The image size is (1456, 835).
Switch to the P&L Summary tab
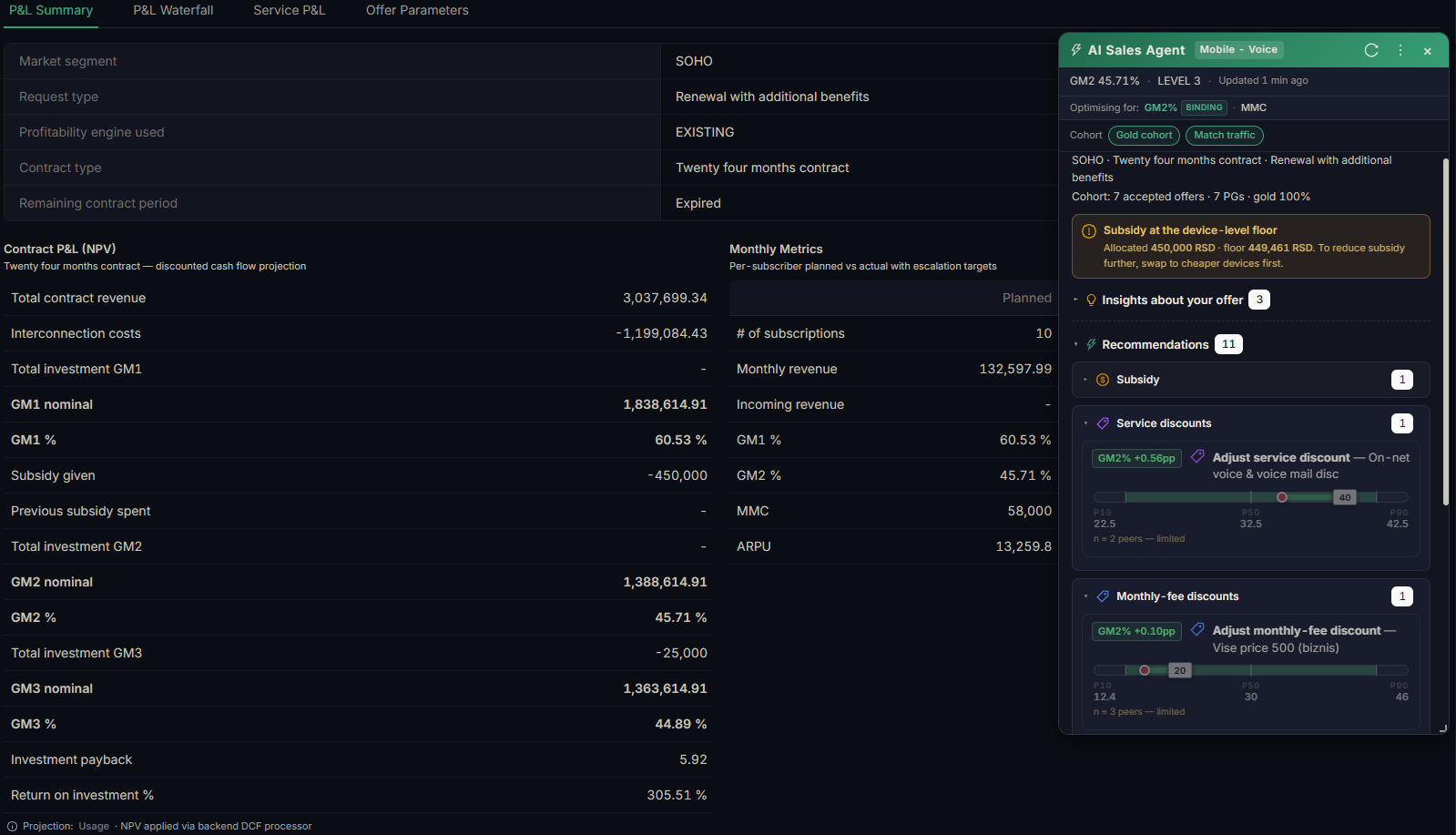51,10
